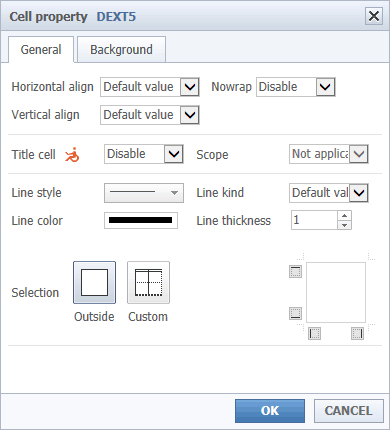Open the Vertical align dropdown

150,115
